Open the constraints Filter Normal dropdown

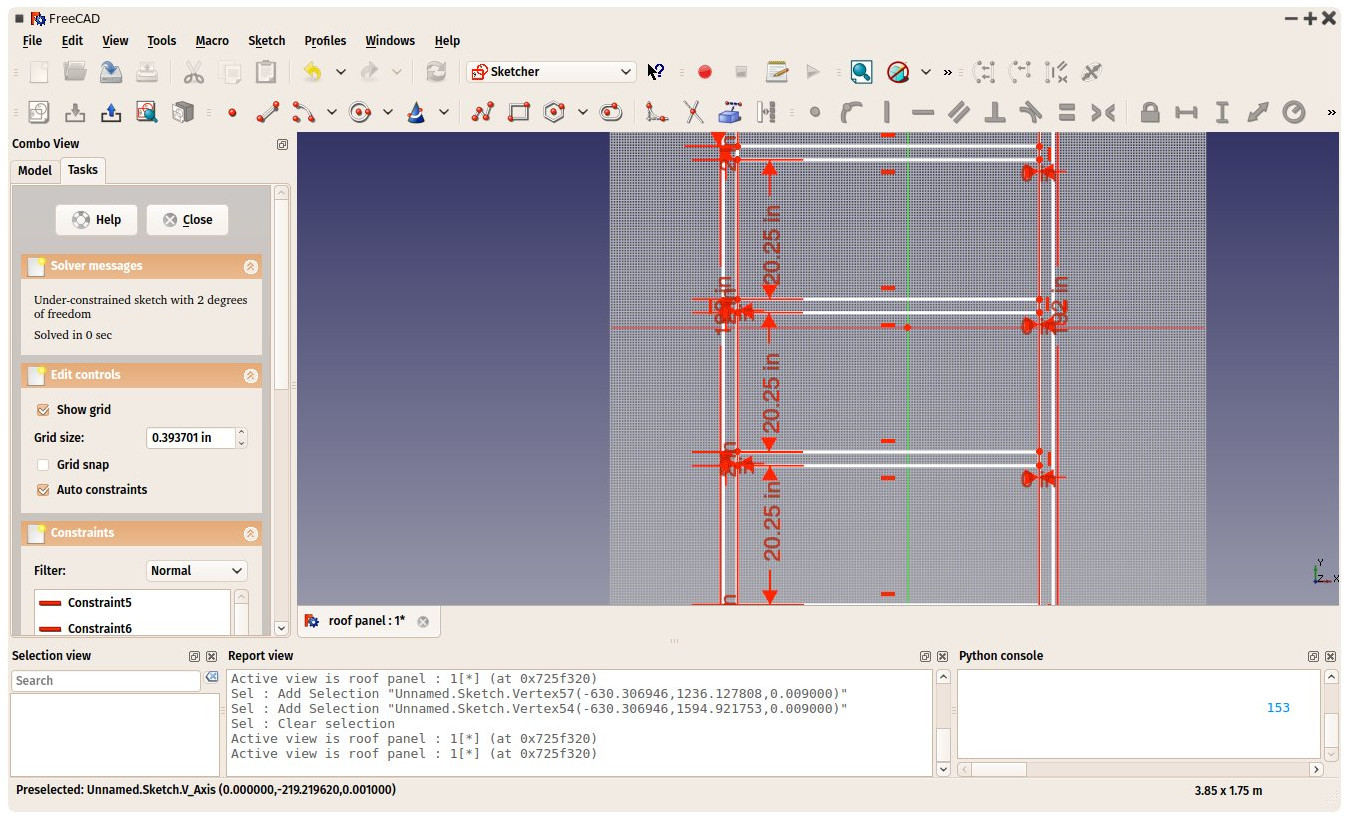click(197, 571)
